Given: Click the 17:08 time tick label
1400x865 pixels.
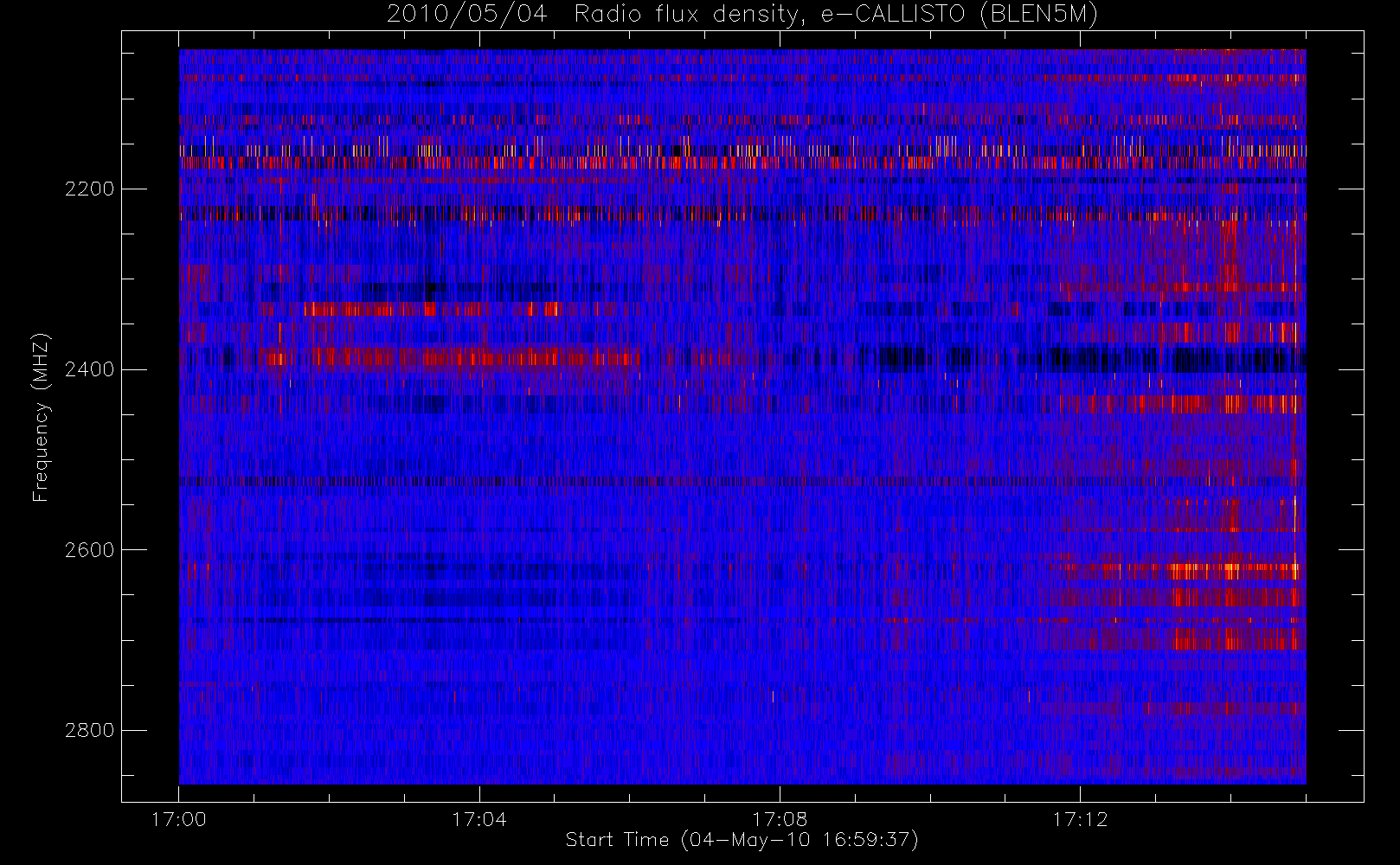Looking at the screenshot, I should pyautogui.click(x=780, y=819).
